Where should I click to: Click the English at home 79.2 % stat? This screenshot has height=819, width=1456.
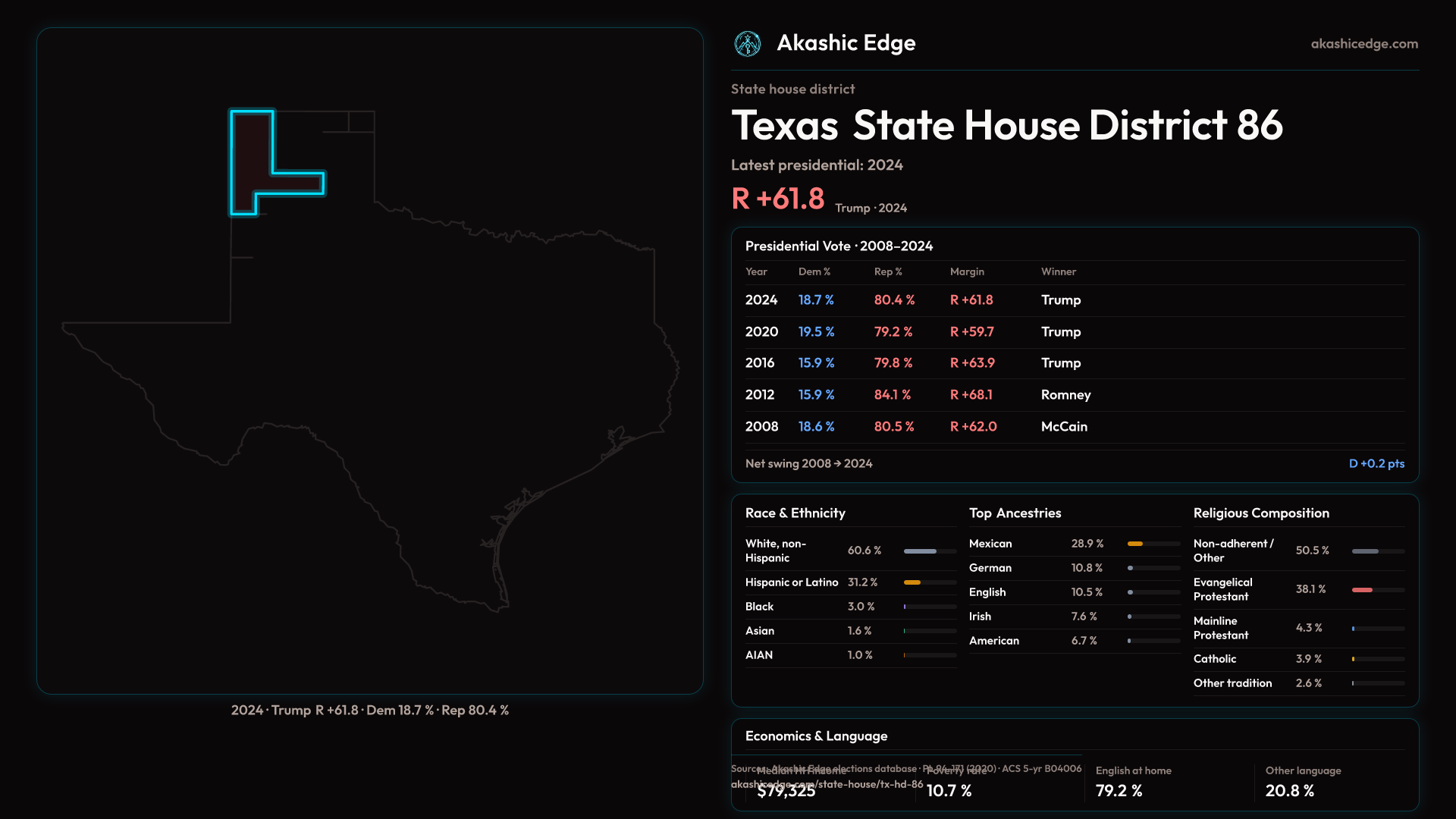coord(1119,791)
